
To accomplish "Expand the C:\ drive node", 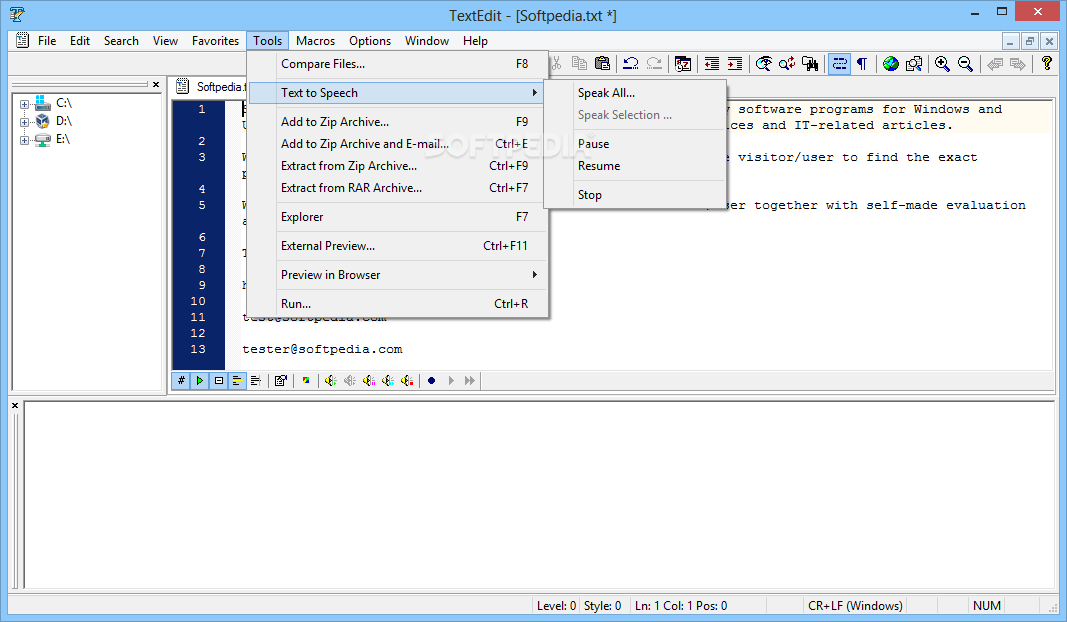I will click(24, 104).
